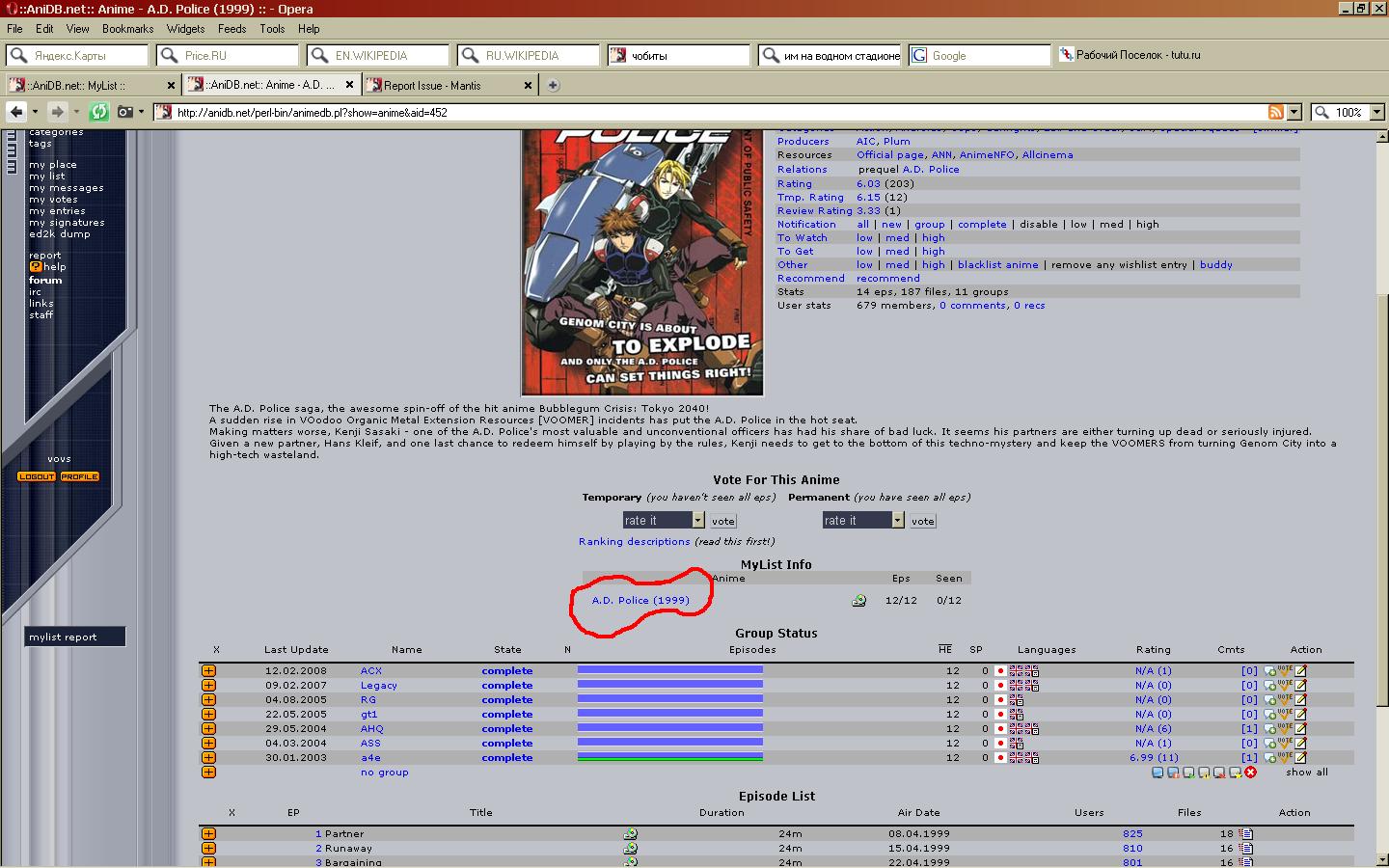Click the RSS feed icon in address bar
This screenshot has width=1389, height=868.
[1275, 112]
